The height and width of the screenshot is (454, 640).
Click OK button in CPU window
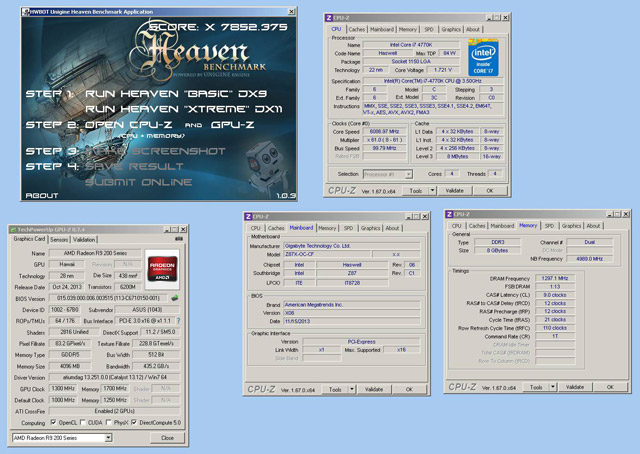point(490,191)
